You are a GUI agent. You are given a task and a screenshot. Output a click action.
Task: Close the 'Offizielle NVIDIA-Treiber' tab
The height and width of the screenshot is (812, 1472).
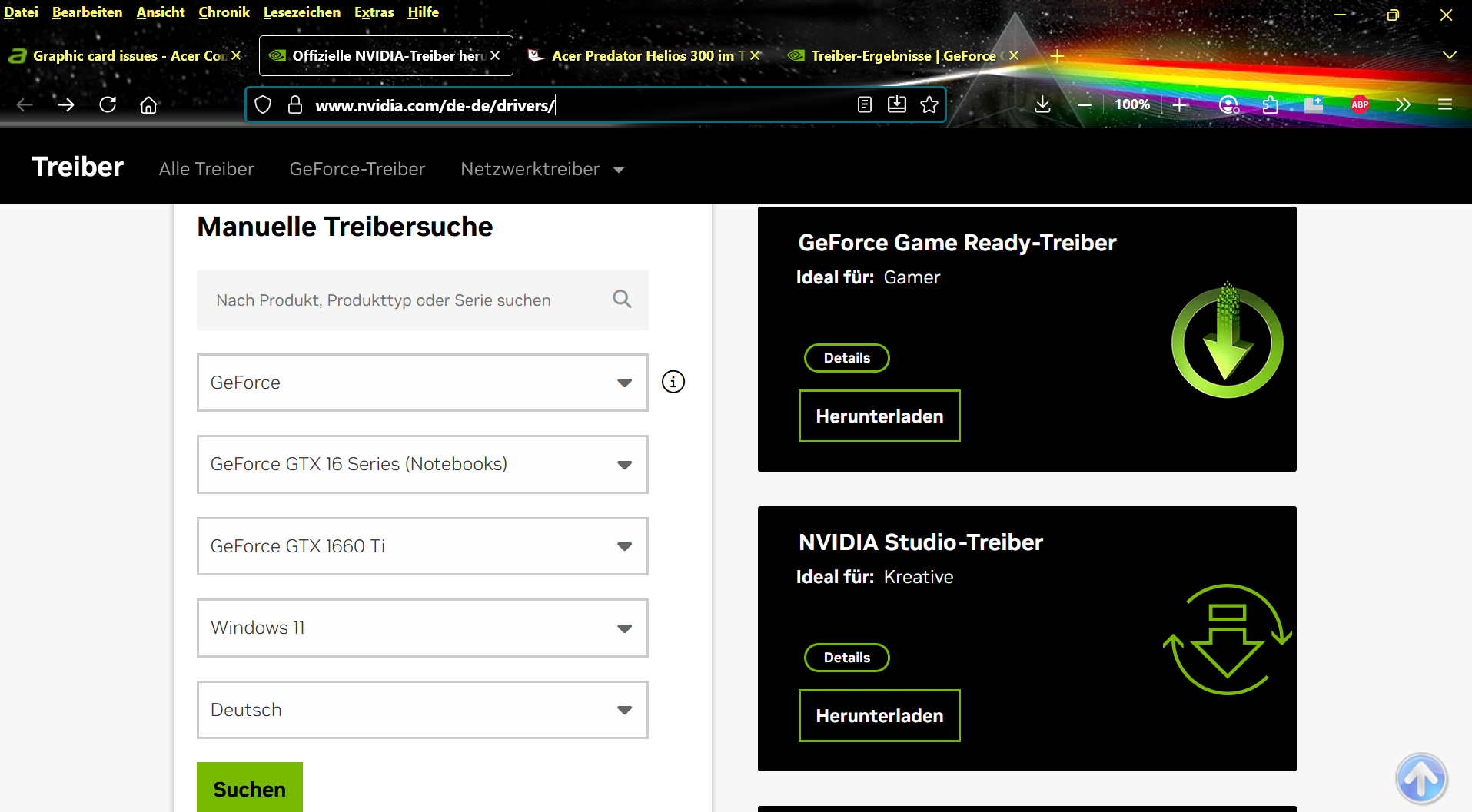point(495,55)
